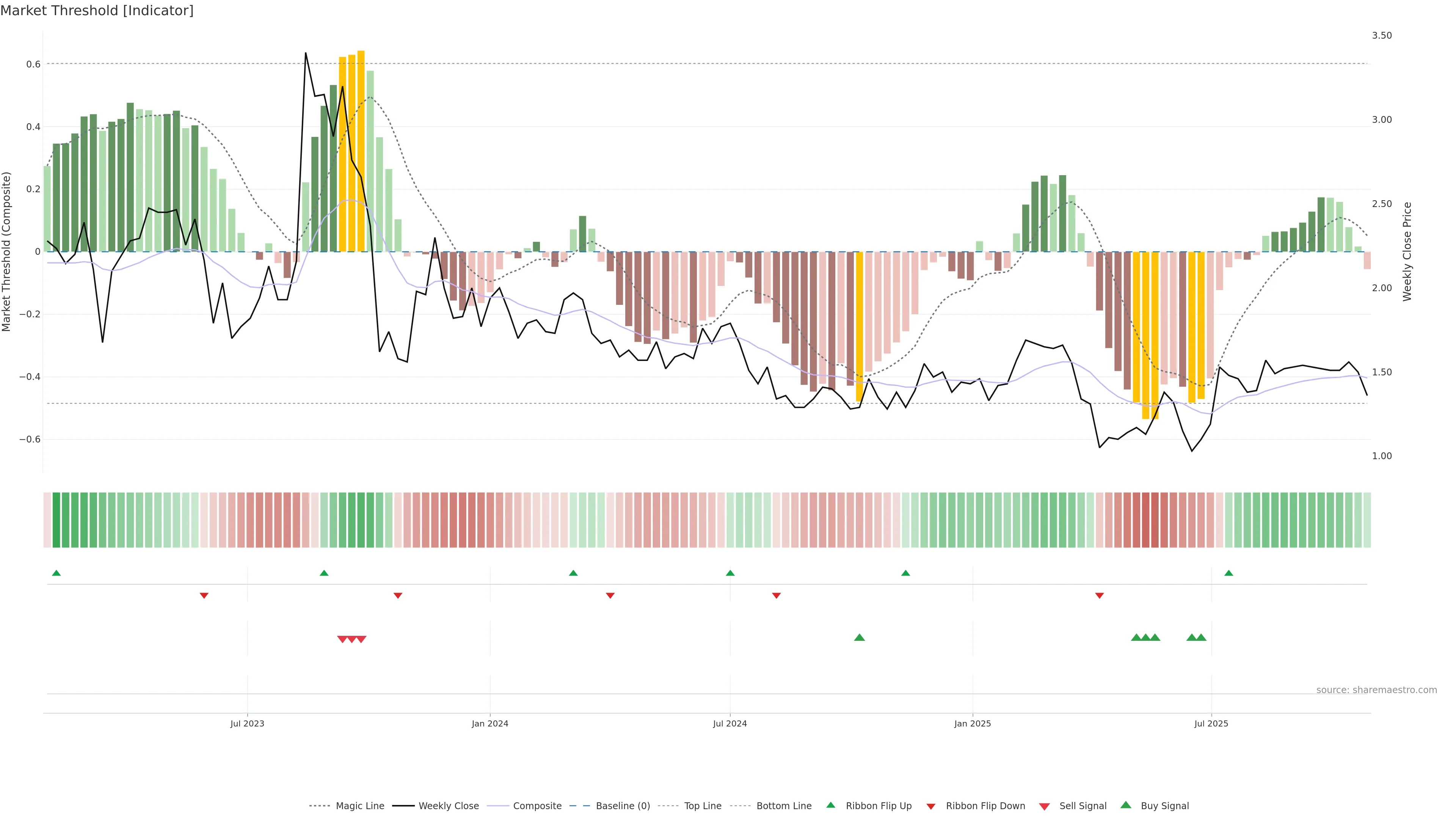Toggle the Magic Line legend entry
1456x819 pixels.
click(x=359, y=806)
